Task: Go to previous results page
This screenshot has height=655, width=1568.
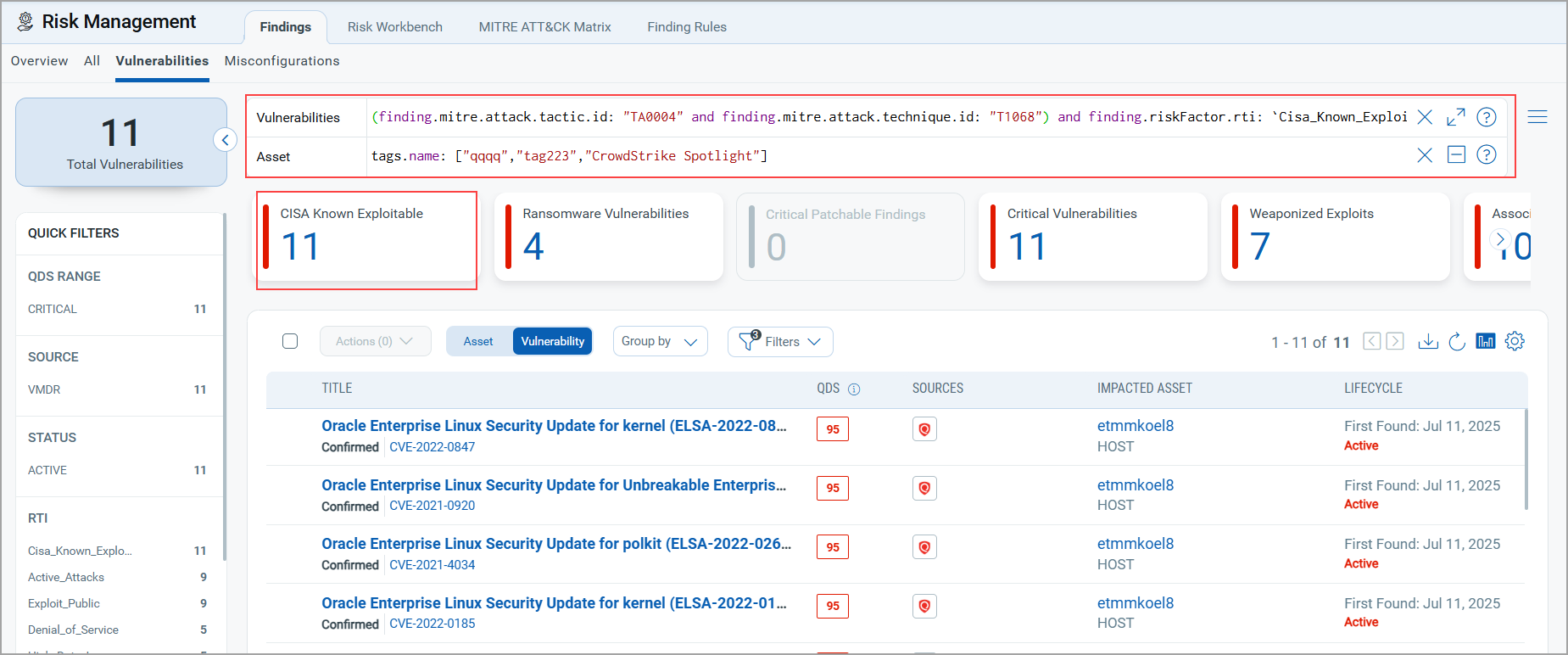Action: [1372, 341]
